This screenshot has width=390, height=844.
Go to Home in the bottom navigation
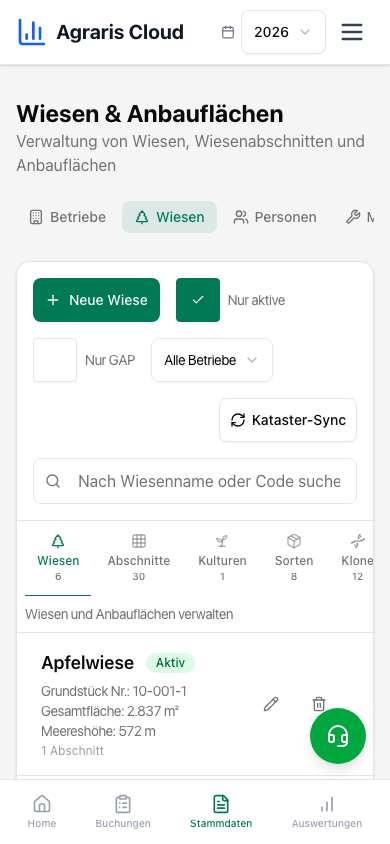42,812
